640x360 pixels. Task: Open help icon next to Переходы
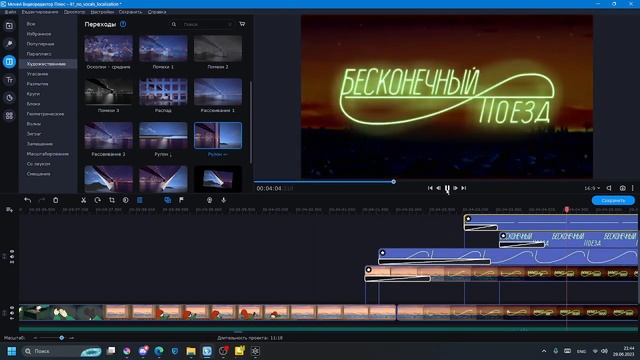123,24
